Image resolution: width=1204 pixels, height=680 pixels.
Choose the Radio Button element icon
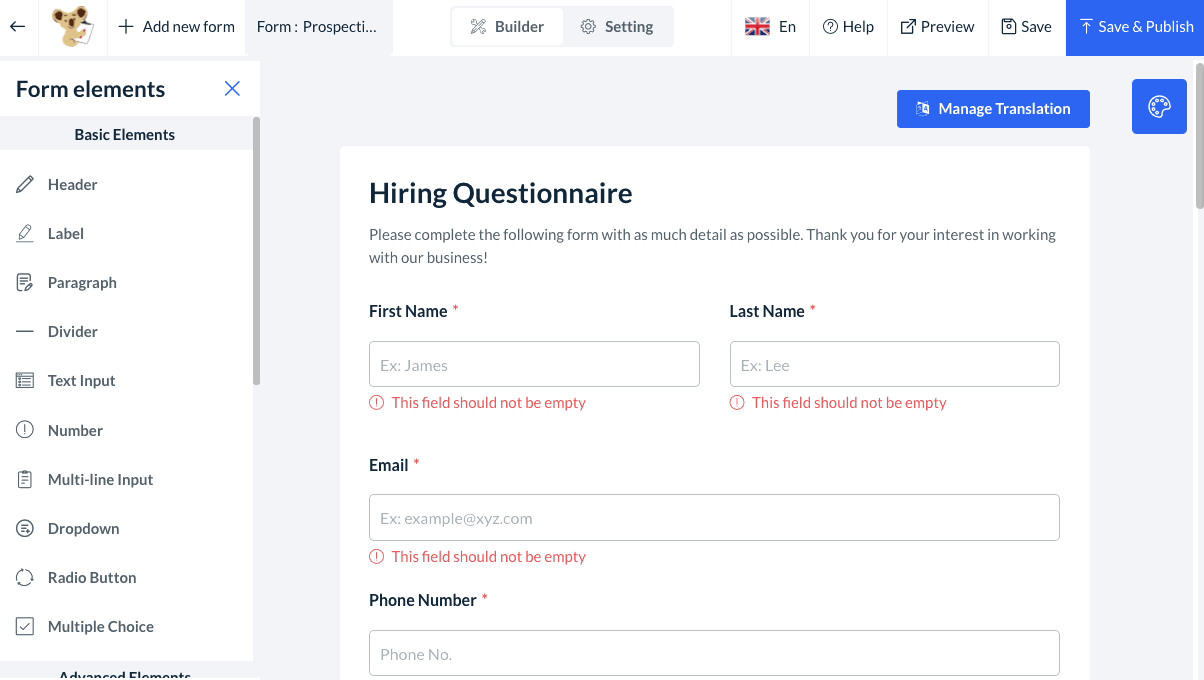tap(25, 578)
